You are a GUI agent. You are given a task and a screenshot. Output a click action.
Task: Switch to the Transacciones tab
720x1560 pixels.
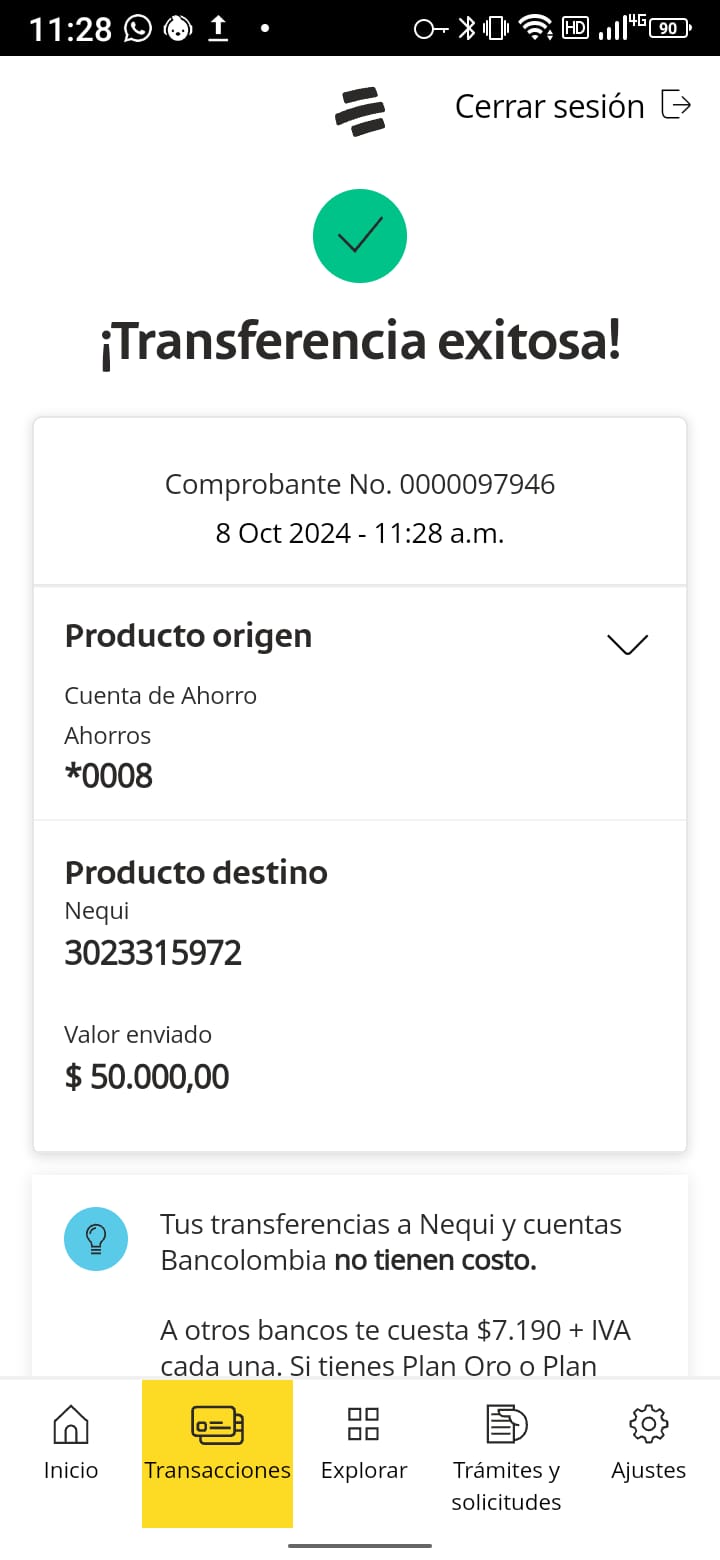tap(217, 1470)
